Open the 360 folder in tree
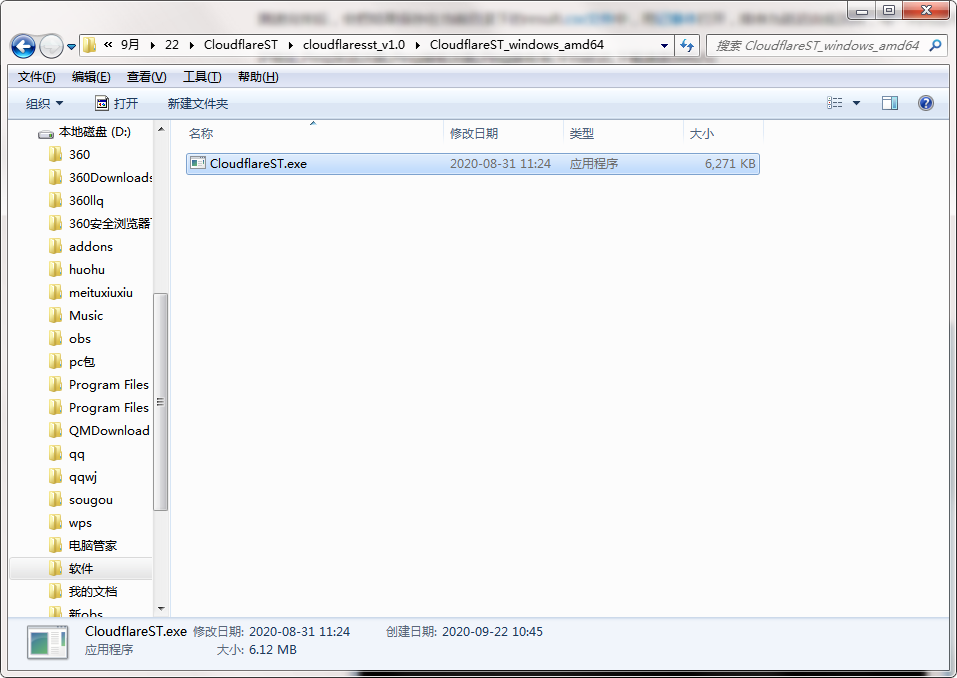Image resolution: width=957 pixels, height=678 pixels. click(x=69, y=154)
